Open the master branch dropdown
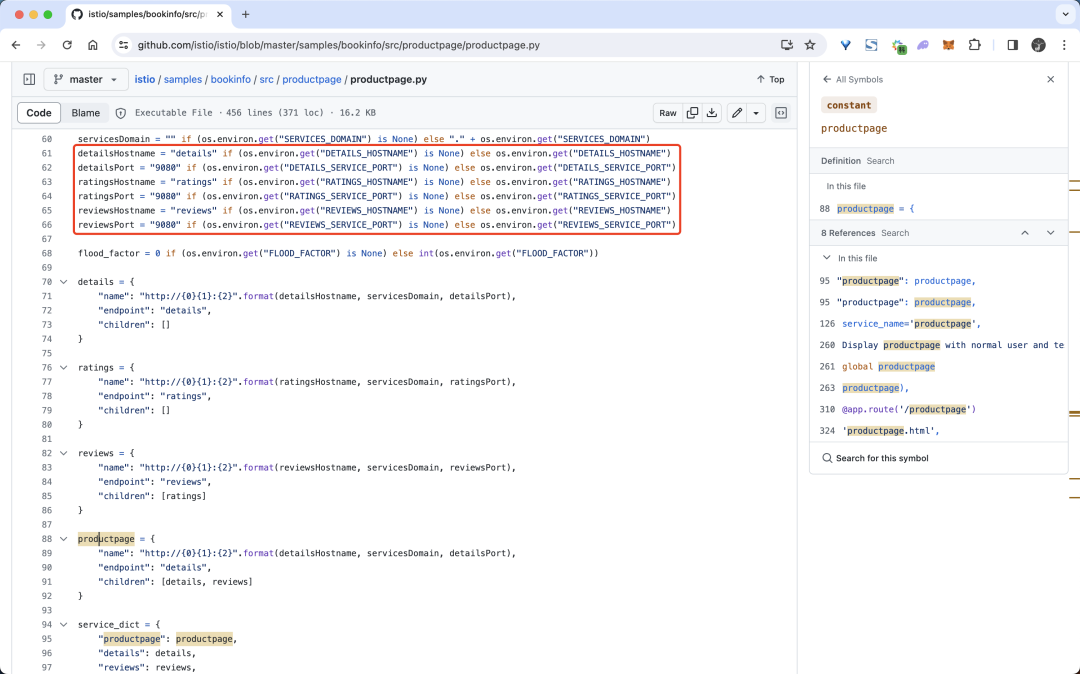1080x674 pixels. [x=86, y=79]
